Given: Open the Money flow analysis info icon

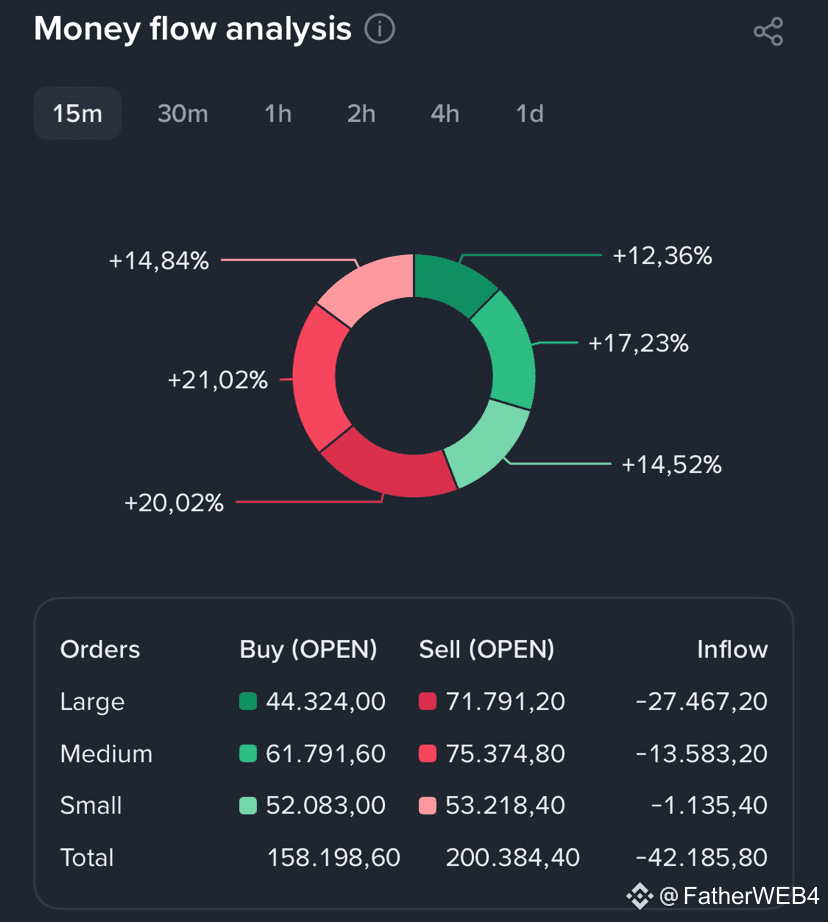Looking at the screenshot, I should pyautogui.click(x=380, y=30).
